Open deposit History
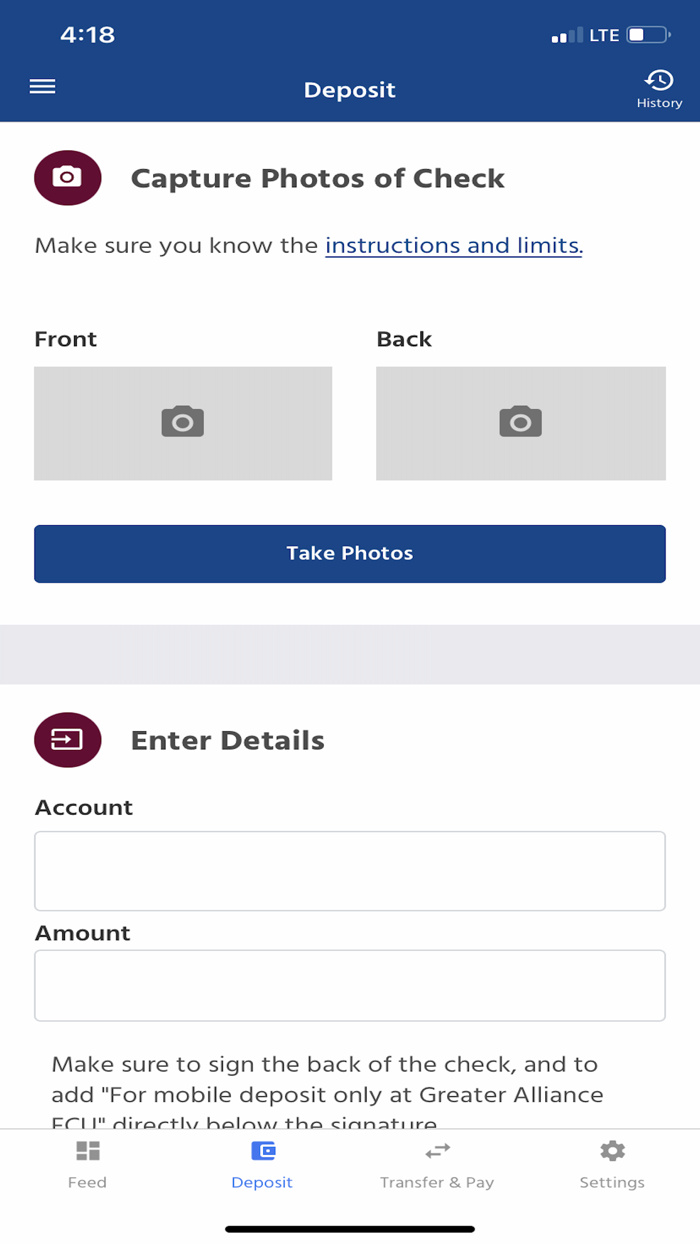The height and width of the screenshot is (1244, 700). pos(659,88)
